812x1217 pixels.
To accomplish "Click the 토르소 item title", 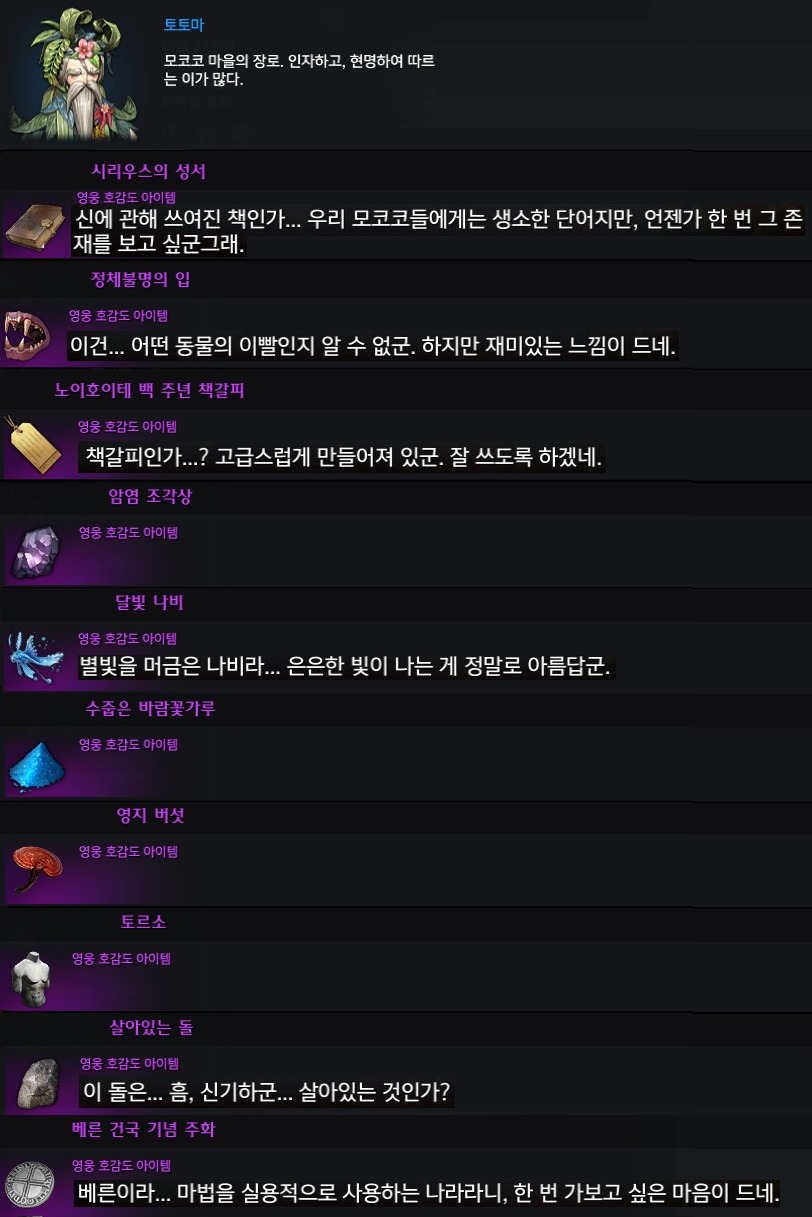I will click(x=143, y=920).
